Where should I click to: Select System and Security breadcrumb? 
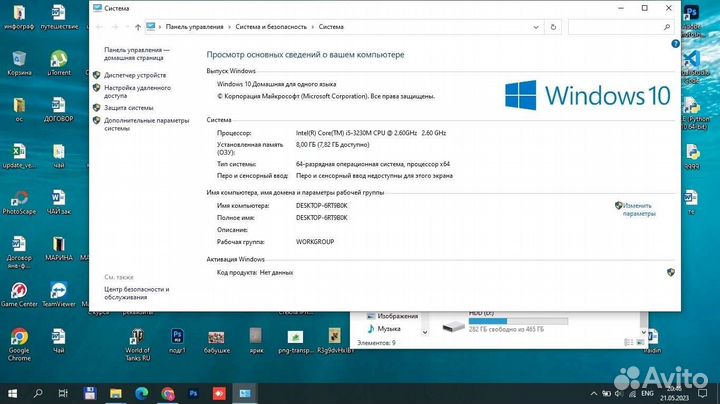pos(271,27)
